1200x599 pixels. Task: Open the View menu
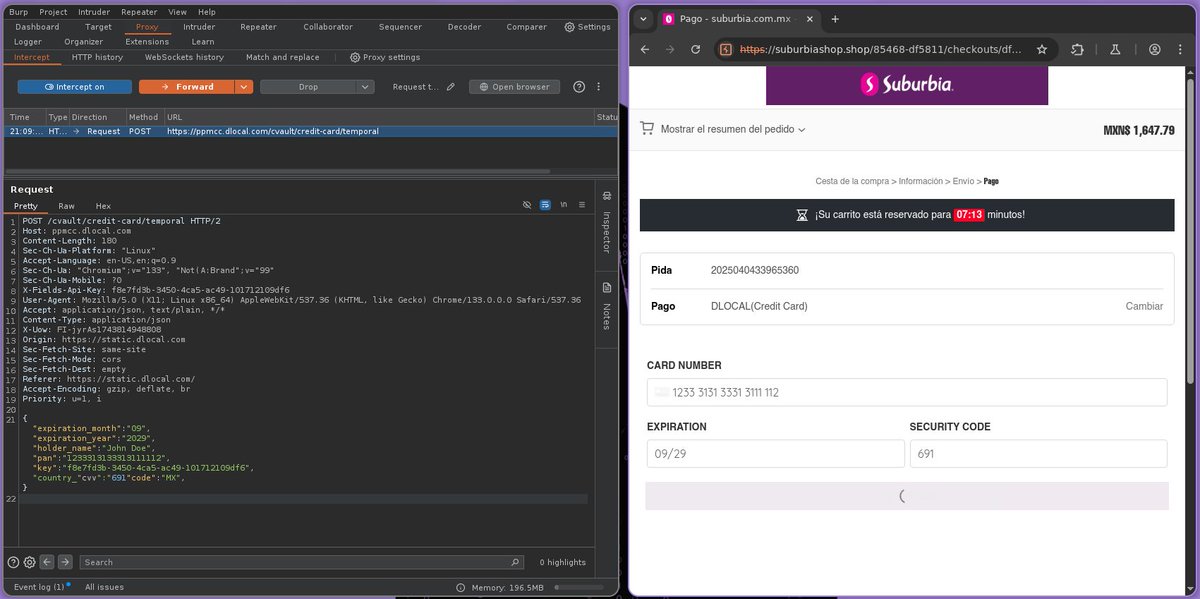click(177, 12)
